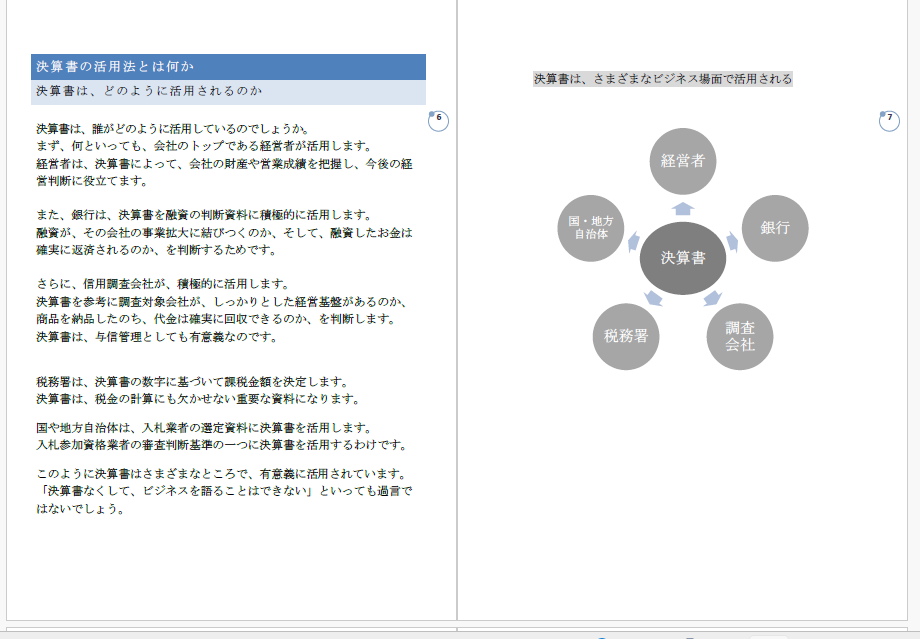
Task: Select the 税務署 circle in the diagram
Action: [x=625, y=336]
